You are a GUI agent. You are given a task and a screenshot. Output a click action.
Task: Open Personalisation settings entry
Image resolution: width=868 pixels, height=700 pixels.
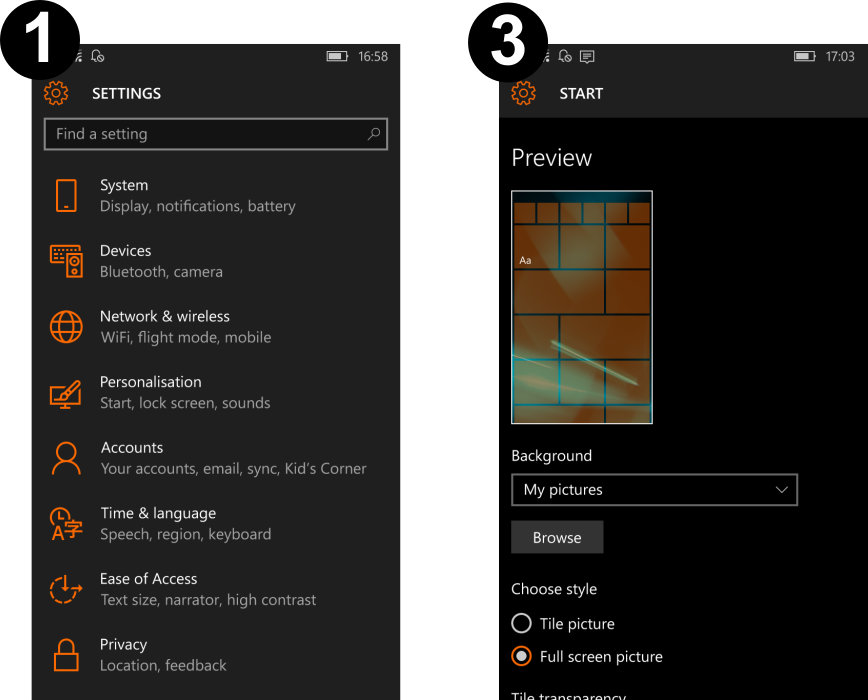216,392
